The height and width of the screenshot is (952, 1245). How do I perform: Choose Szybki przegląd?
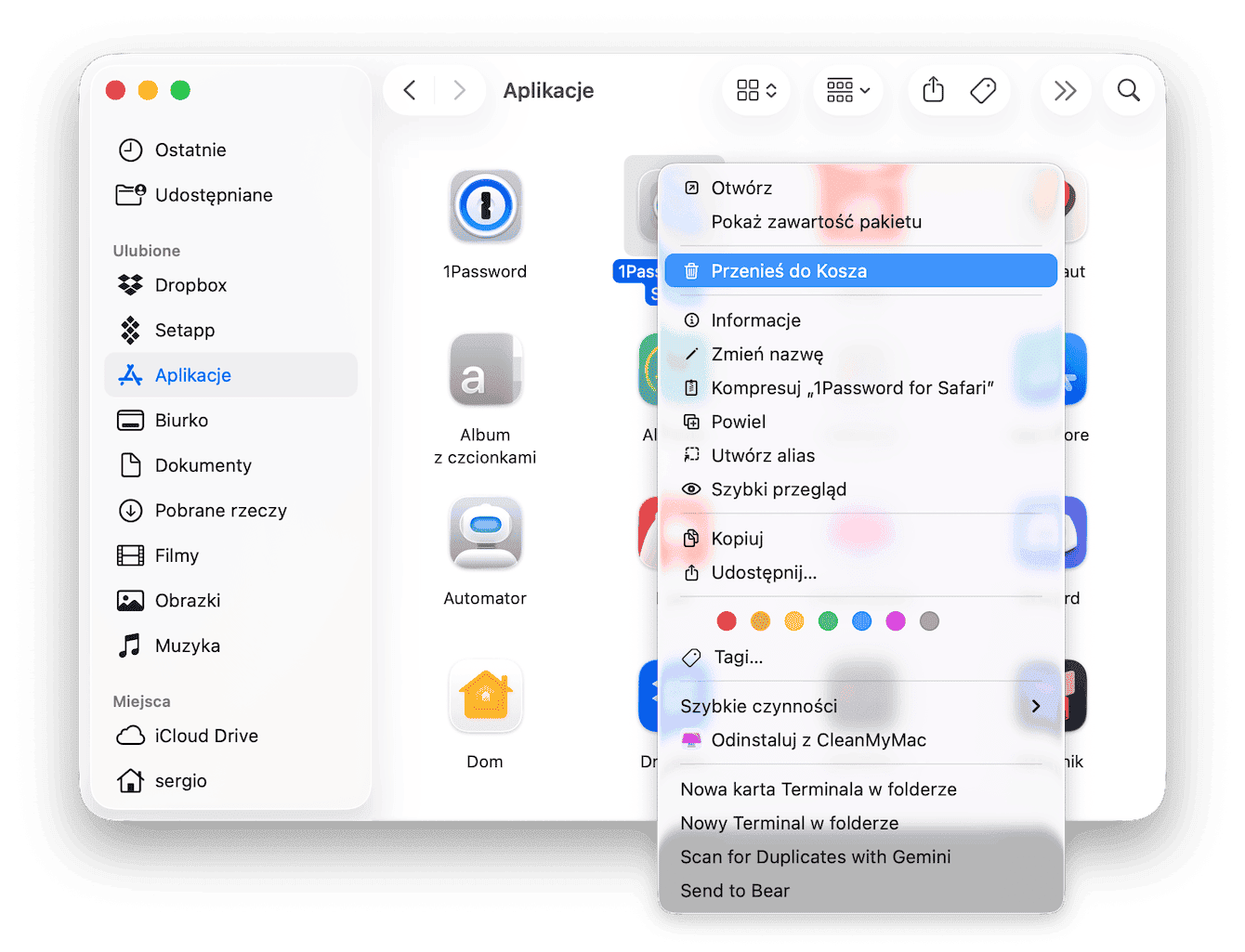(x=860, y=489)
